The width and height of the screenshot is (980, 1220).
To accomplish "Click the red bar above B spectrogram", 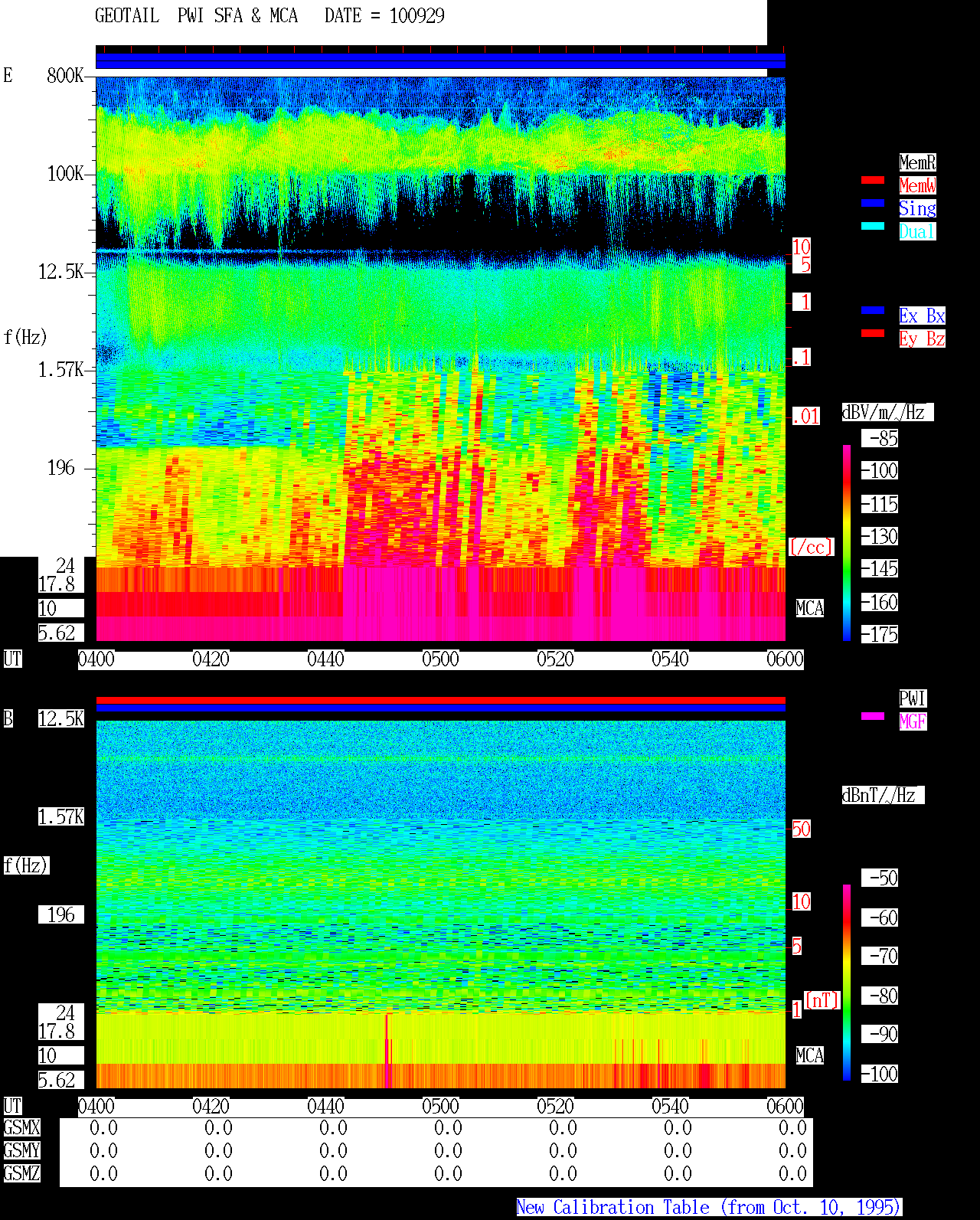I will pyautogui.click(x=440, y=700).
